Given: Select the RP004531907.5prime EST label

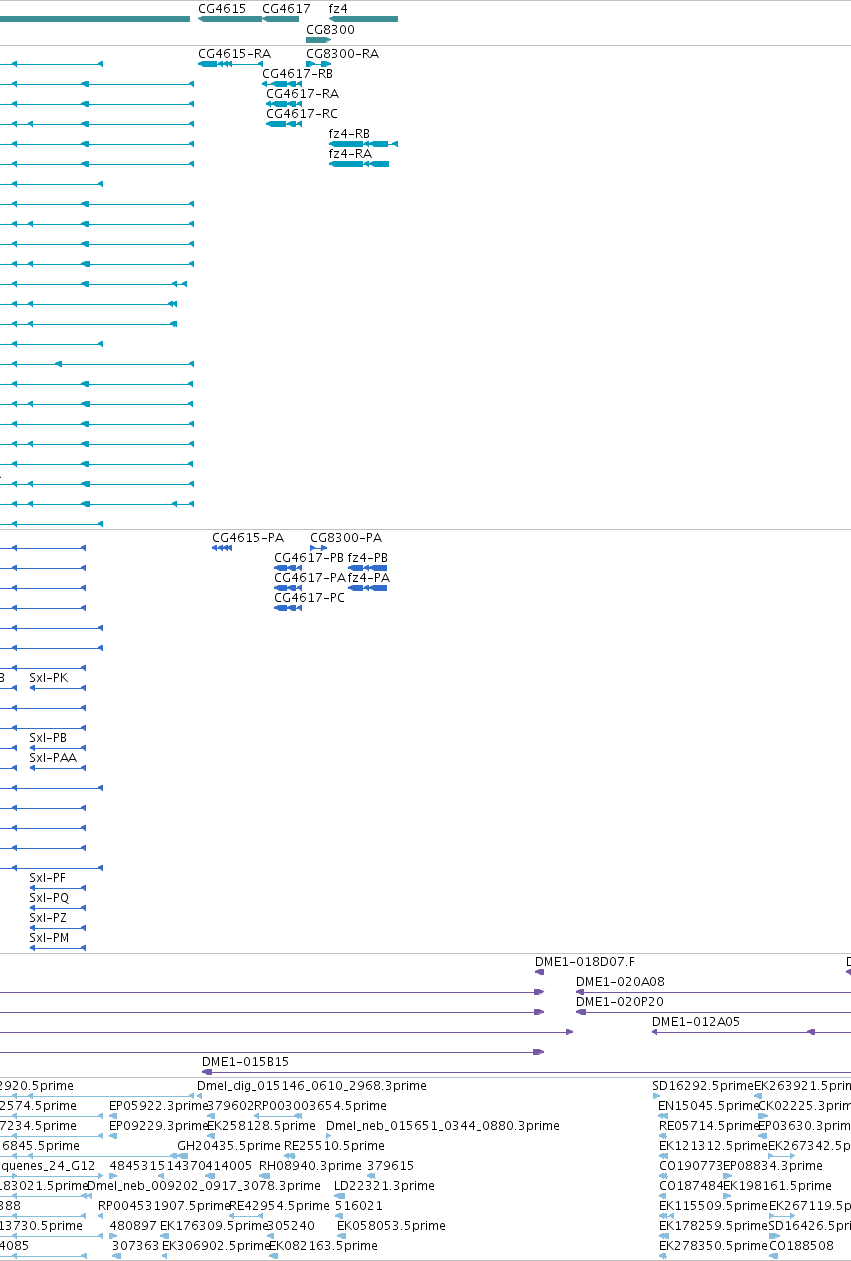Looking at the screenshot, I should tap(163, 1206).
